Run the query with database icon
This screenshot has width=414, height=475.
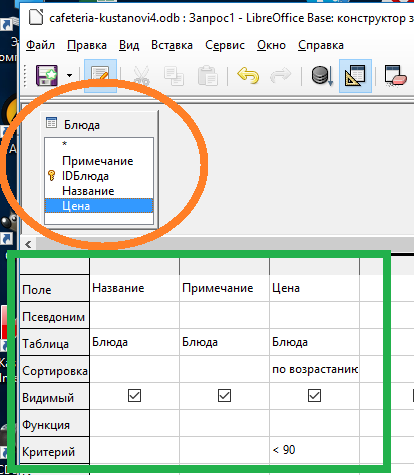pyautogui.click(x=322, y=76)
